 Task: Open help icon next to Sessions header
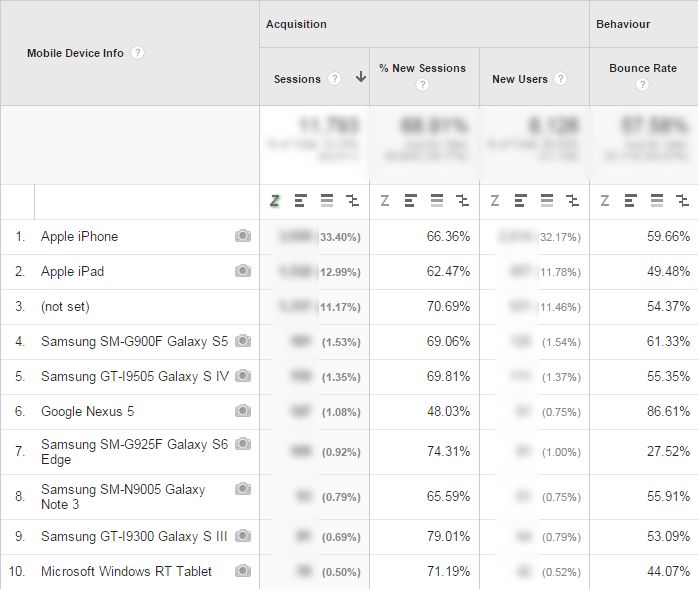[334, 79]
